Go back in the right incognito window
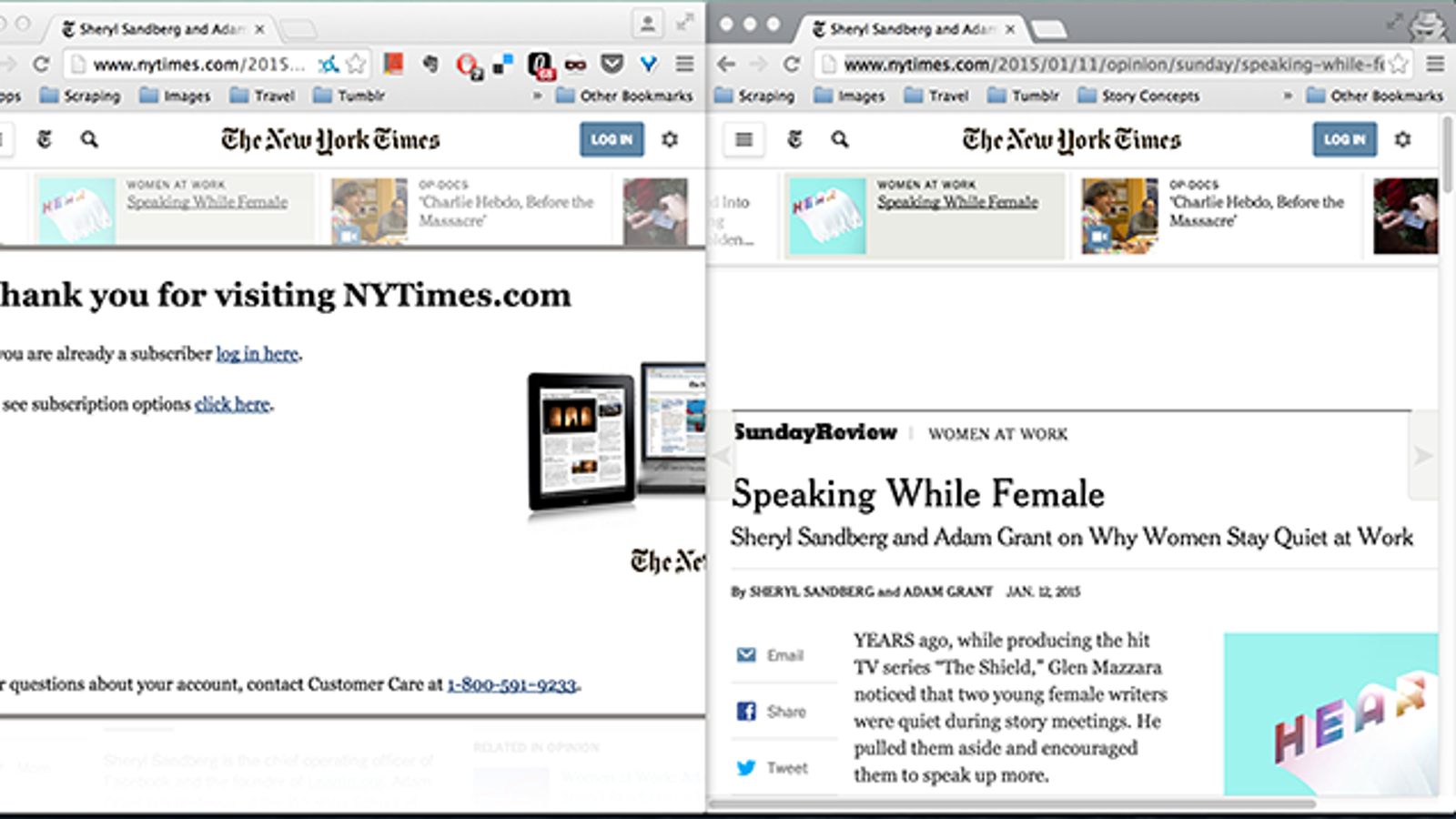The width and height of the screenshot is (1456, 819). (725, 64)
